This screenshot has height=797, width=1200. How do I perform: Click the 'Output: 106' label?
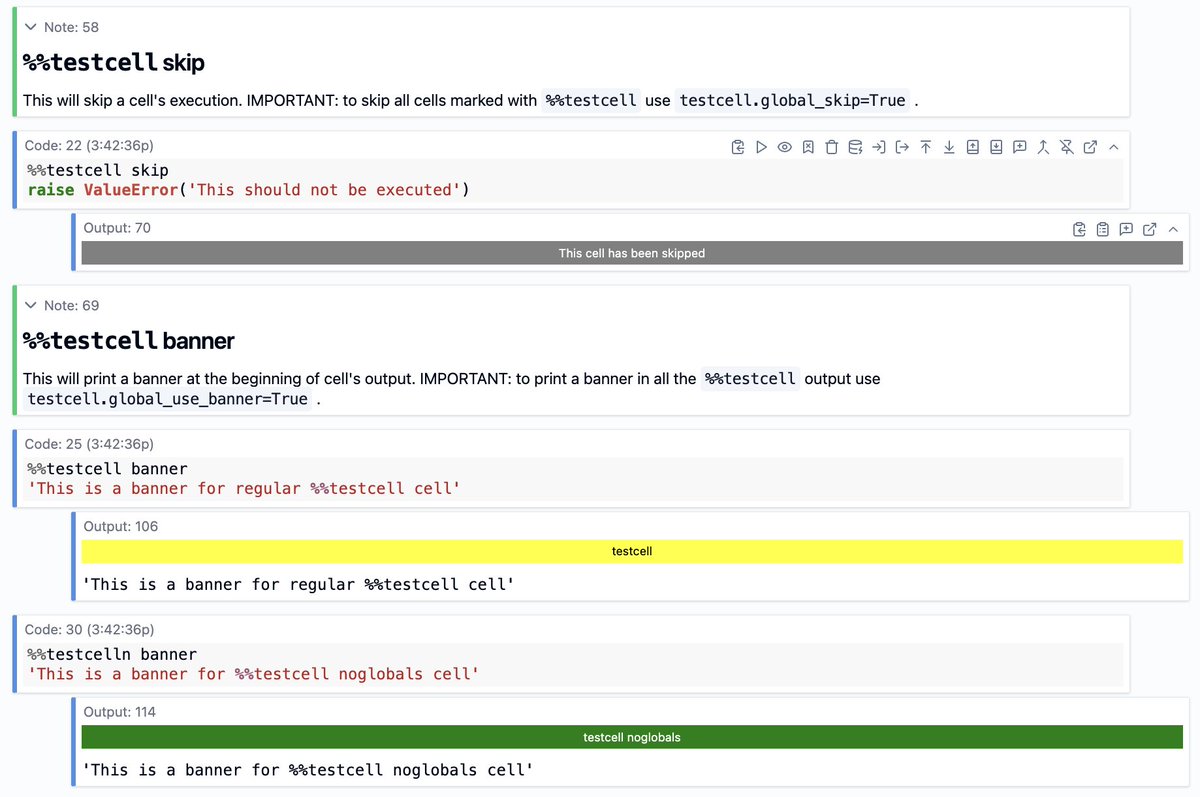[x=121, y=526]
